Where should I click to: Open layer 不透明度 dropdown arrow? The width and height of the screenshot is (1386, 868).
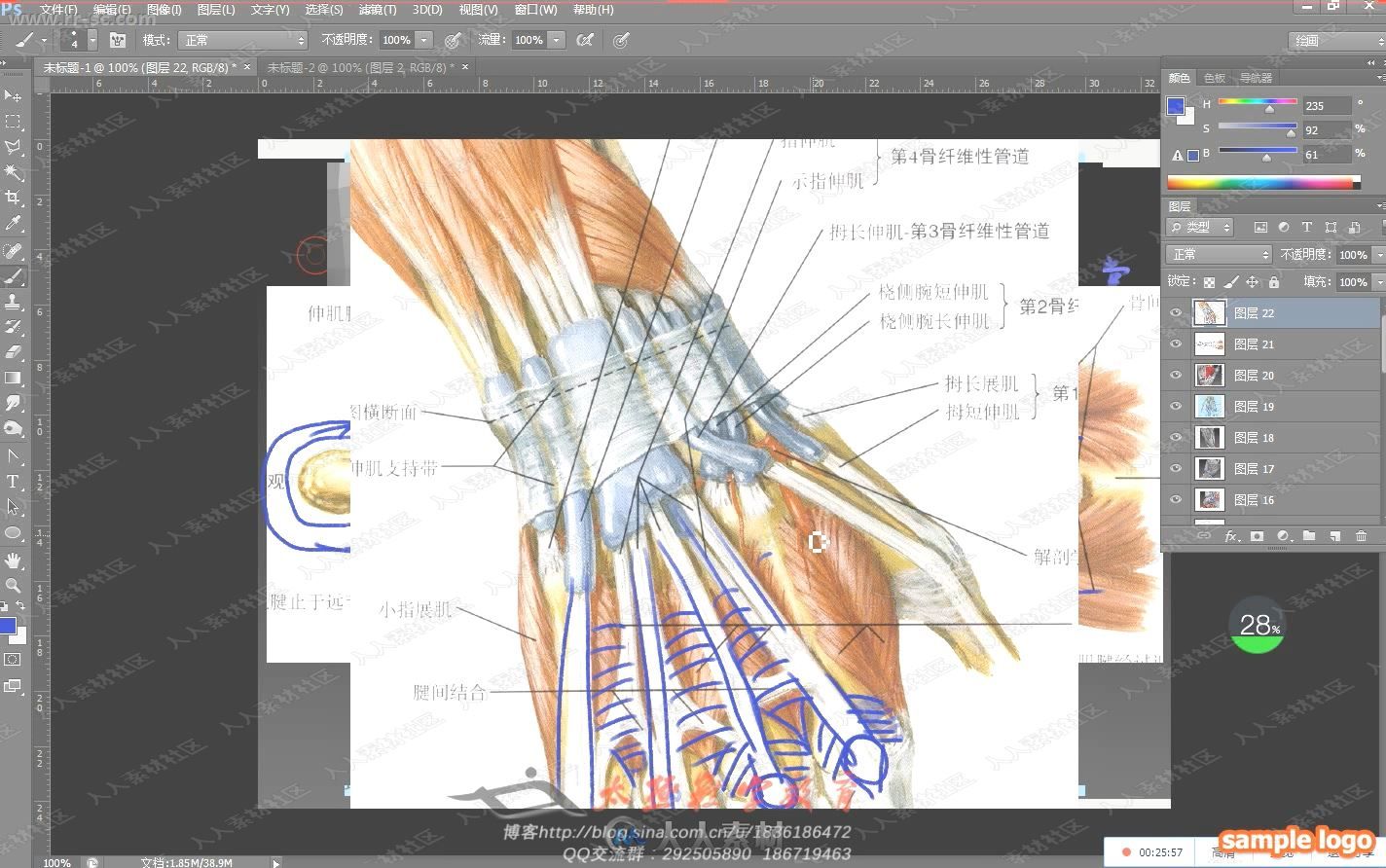1379,255
